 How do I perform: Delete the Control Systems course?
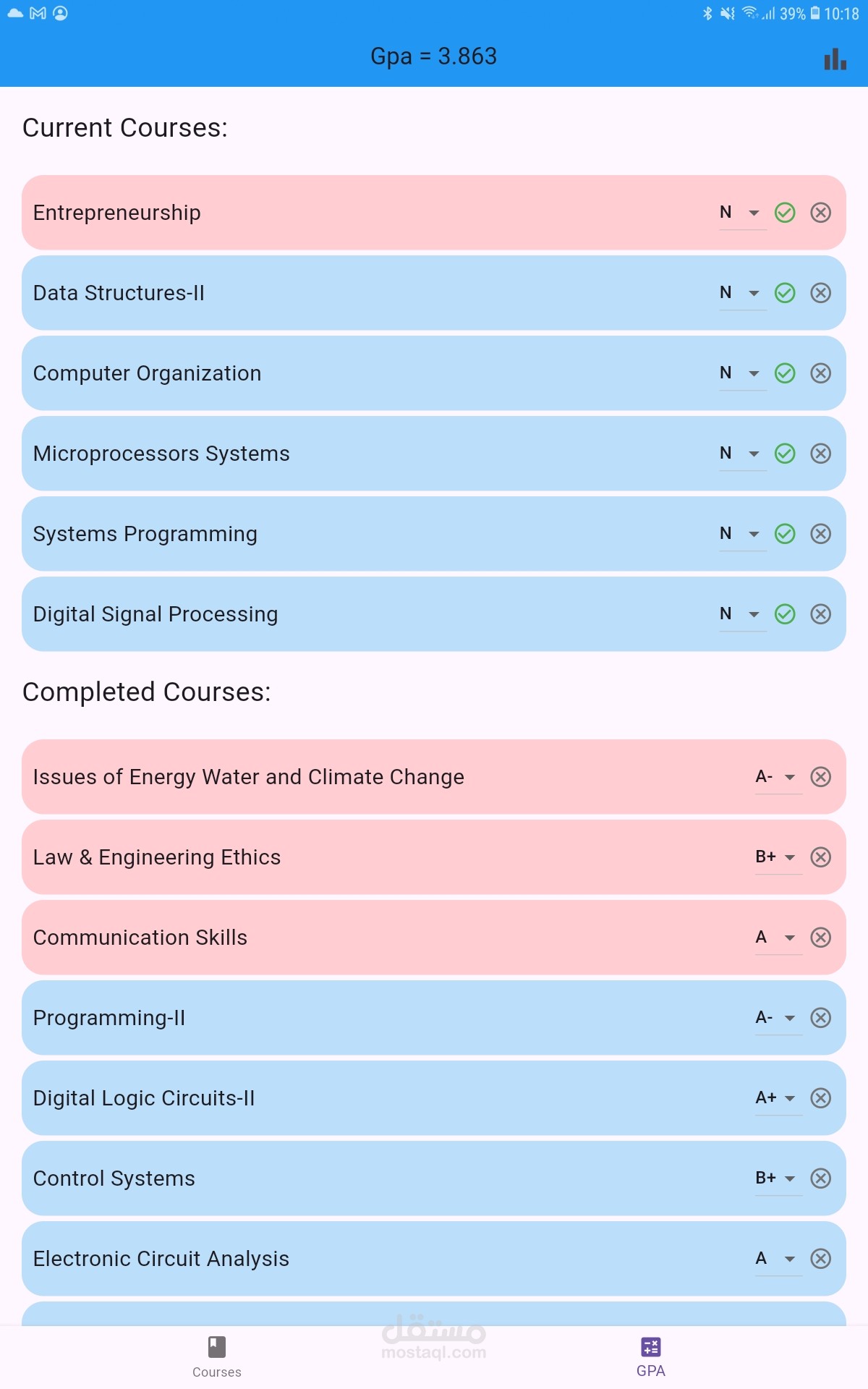pyautogui.click(x=820, y=1178)
